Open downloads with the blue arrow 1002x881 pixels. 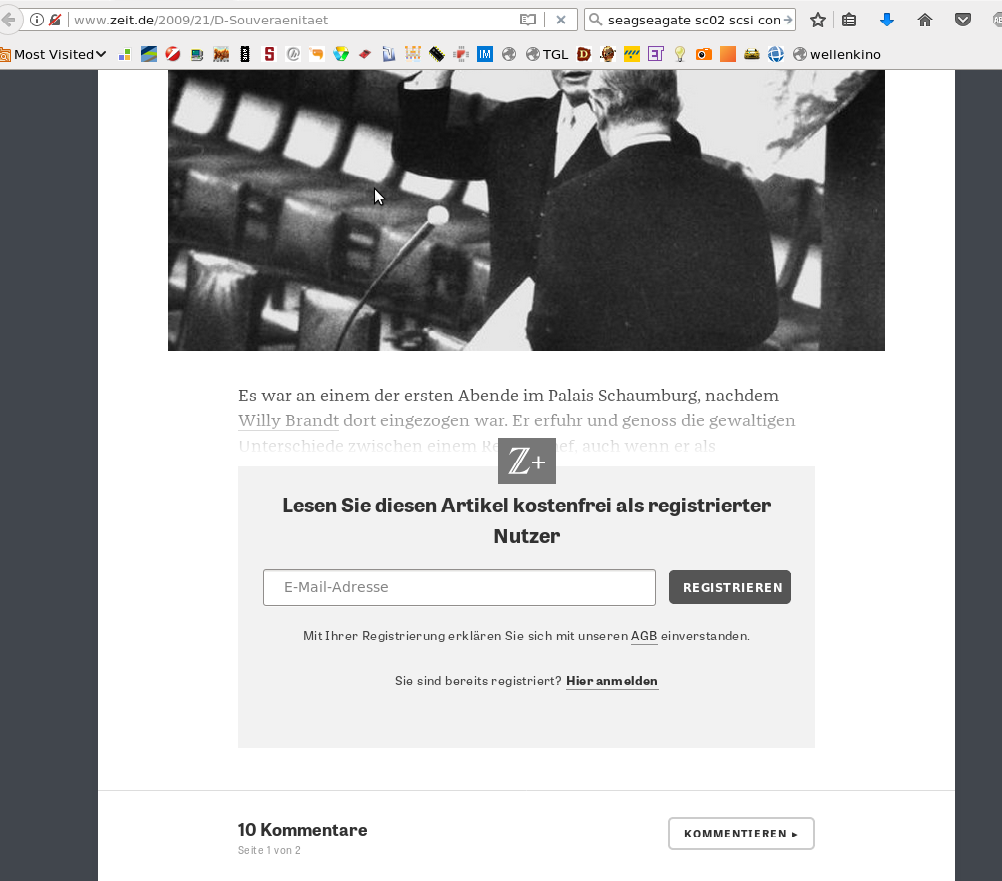click(x=886, y=20)
